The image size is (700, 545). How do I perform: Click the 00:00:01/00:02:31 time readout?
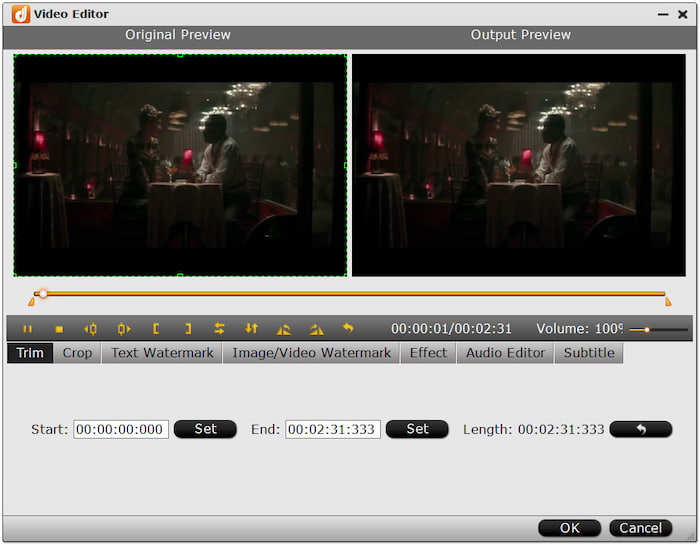click(451, 329)
